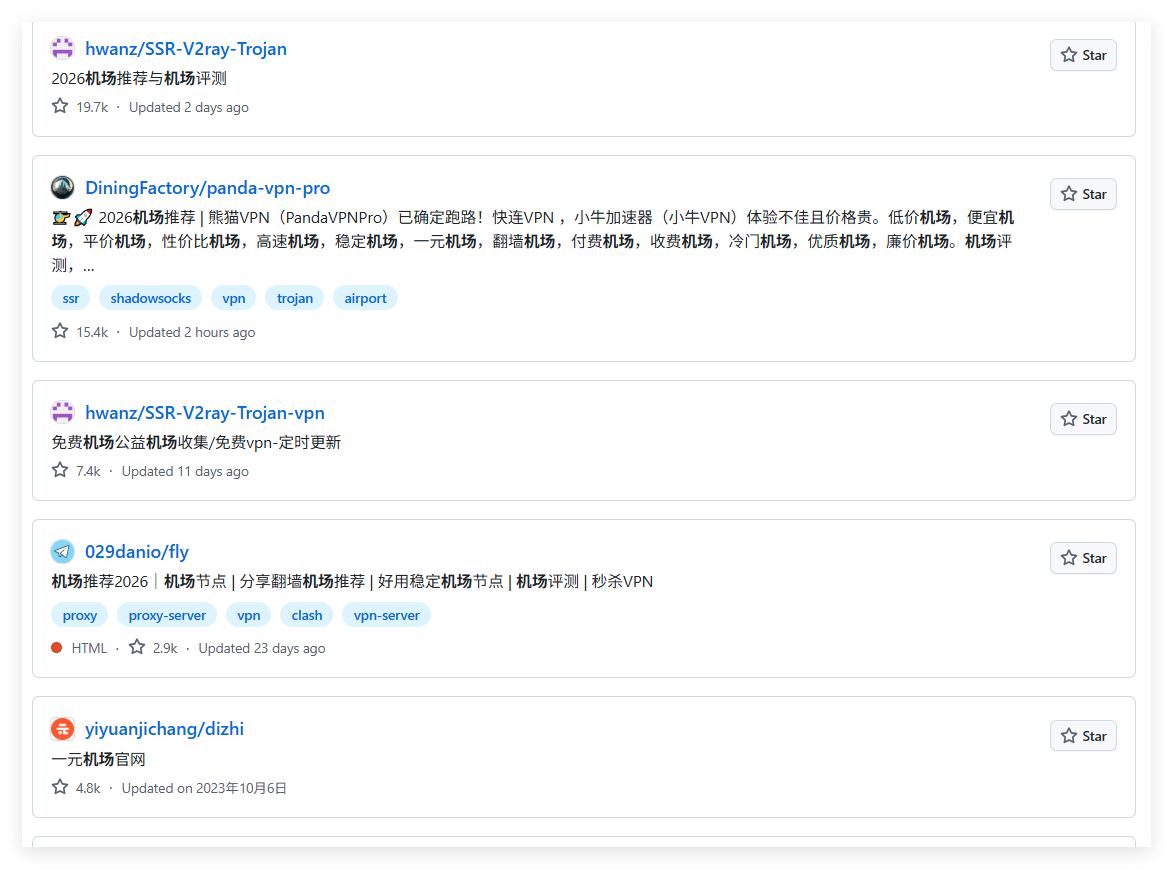Screen dimensions: 1173x869
Task: Click the 4.8k stargazers star icon
Action: (x=60, y=787)
